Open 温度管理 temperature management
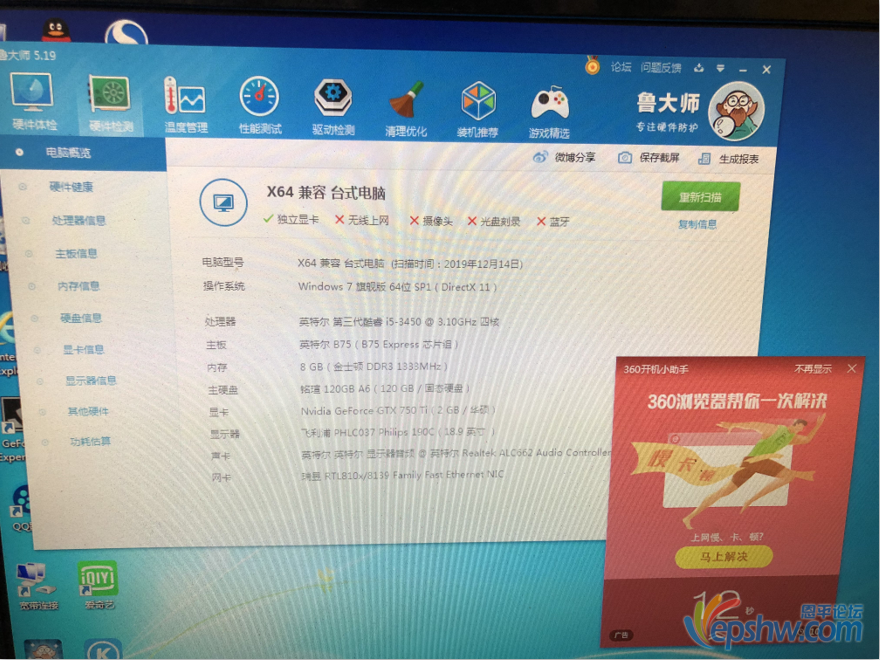 (x=185, y=106)
